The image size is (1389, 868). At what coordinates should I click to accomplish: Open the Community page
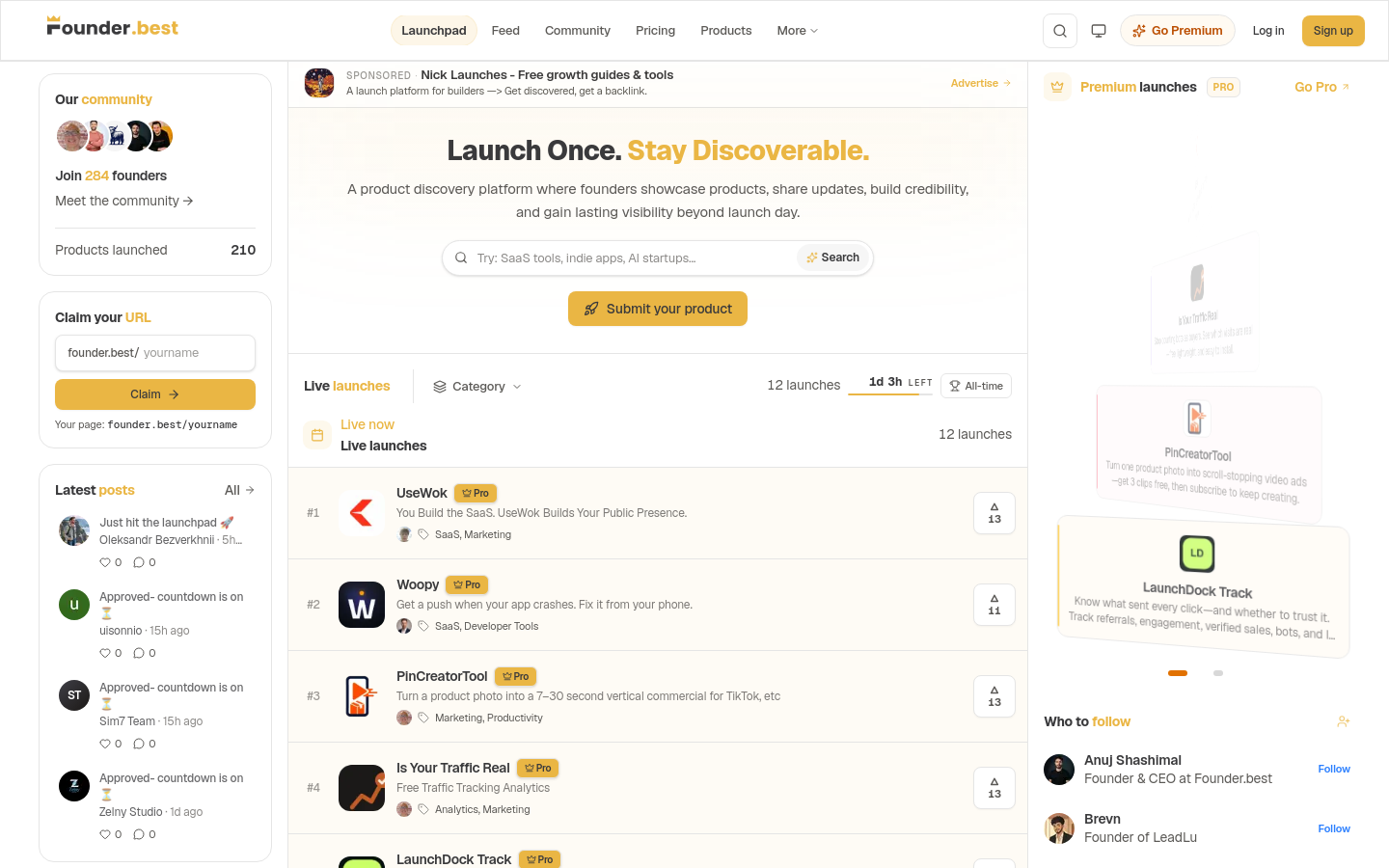coord(578,31)
